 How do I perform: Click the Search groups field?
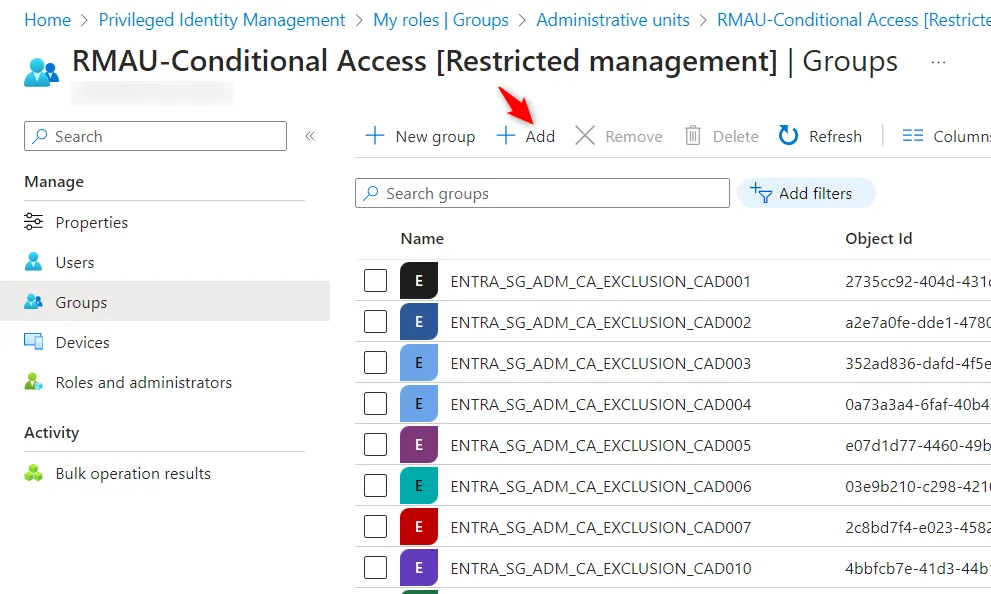click(x=542, y=193)
